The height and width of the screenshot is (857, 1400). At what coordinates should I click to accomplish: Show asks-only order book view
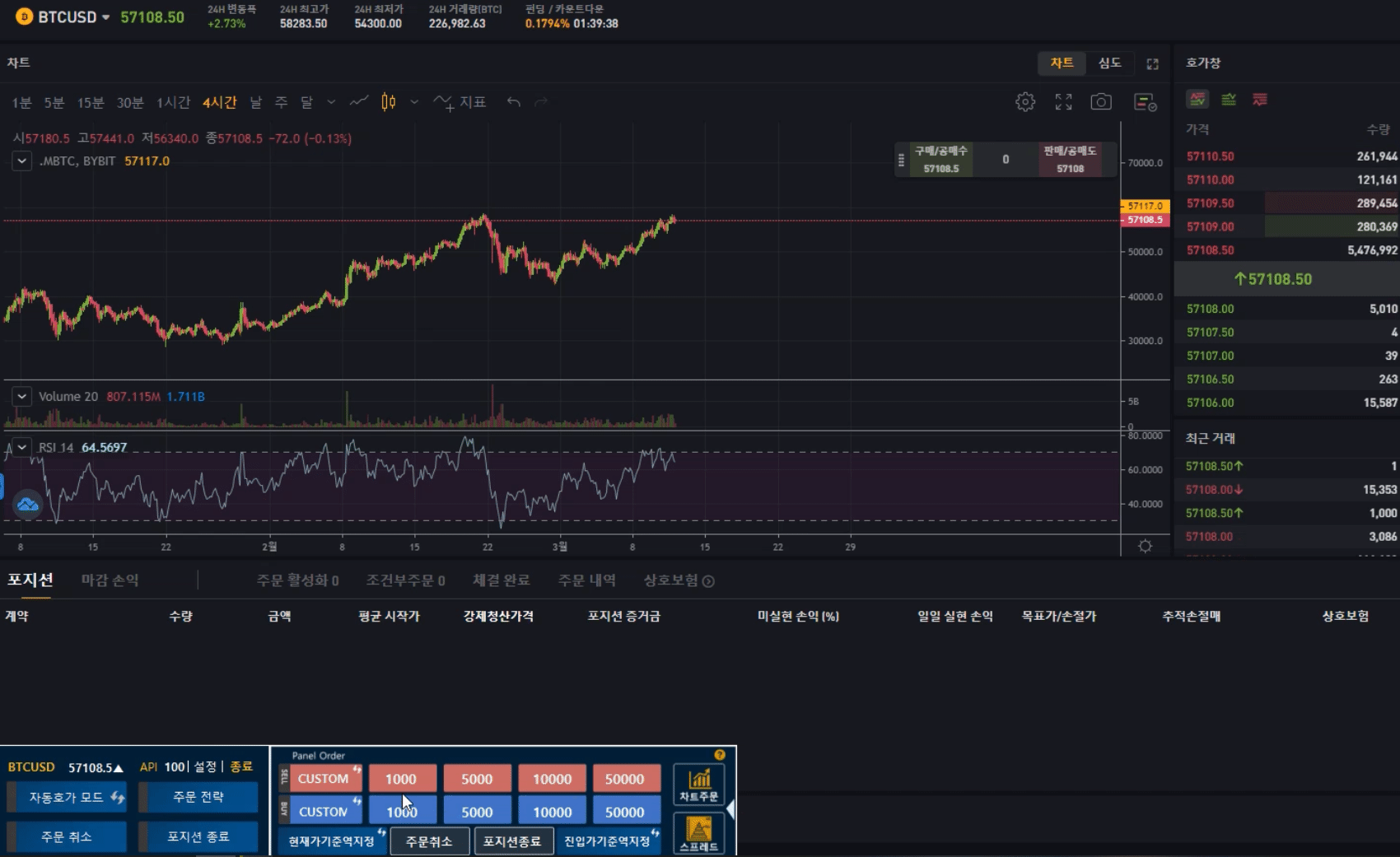click(x=1260, y=100)
